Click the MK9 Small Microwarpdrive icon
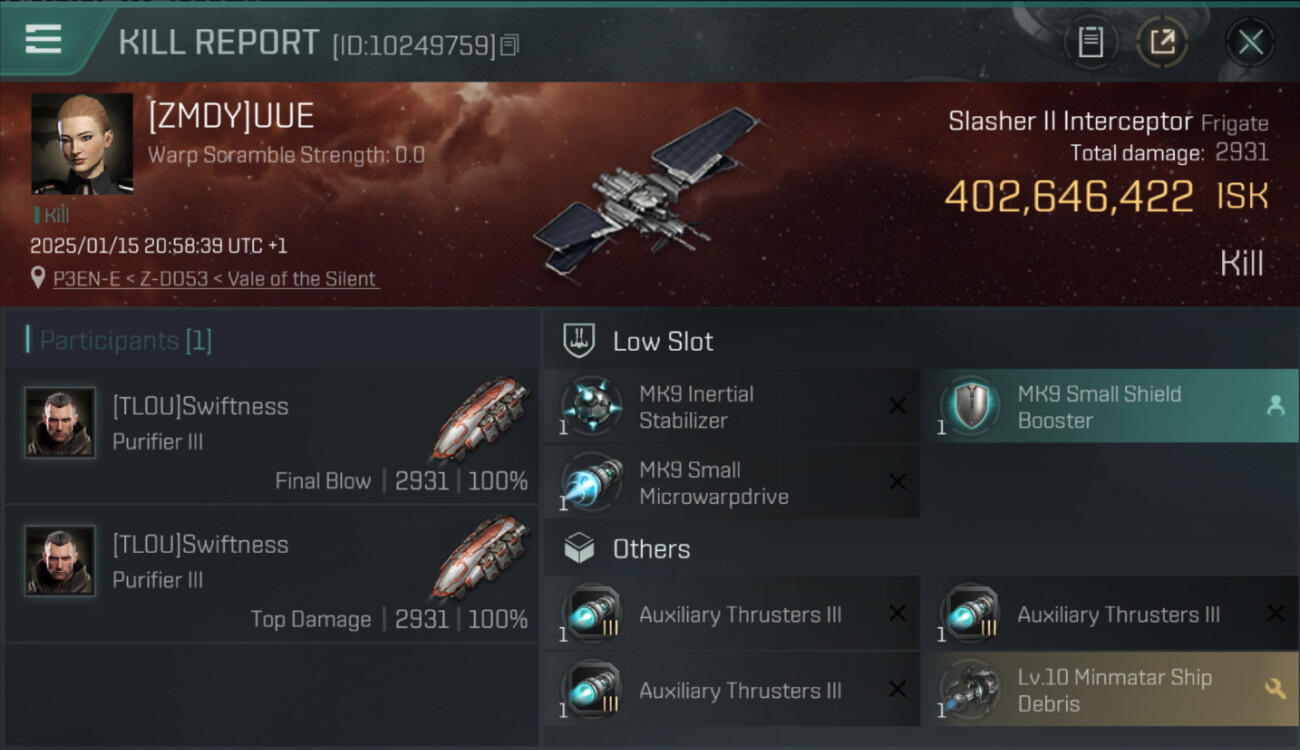The width and height of the screenshot is (1300, 750). (x=591, y=482)
